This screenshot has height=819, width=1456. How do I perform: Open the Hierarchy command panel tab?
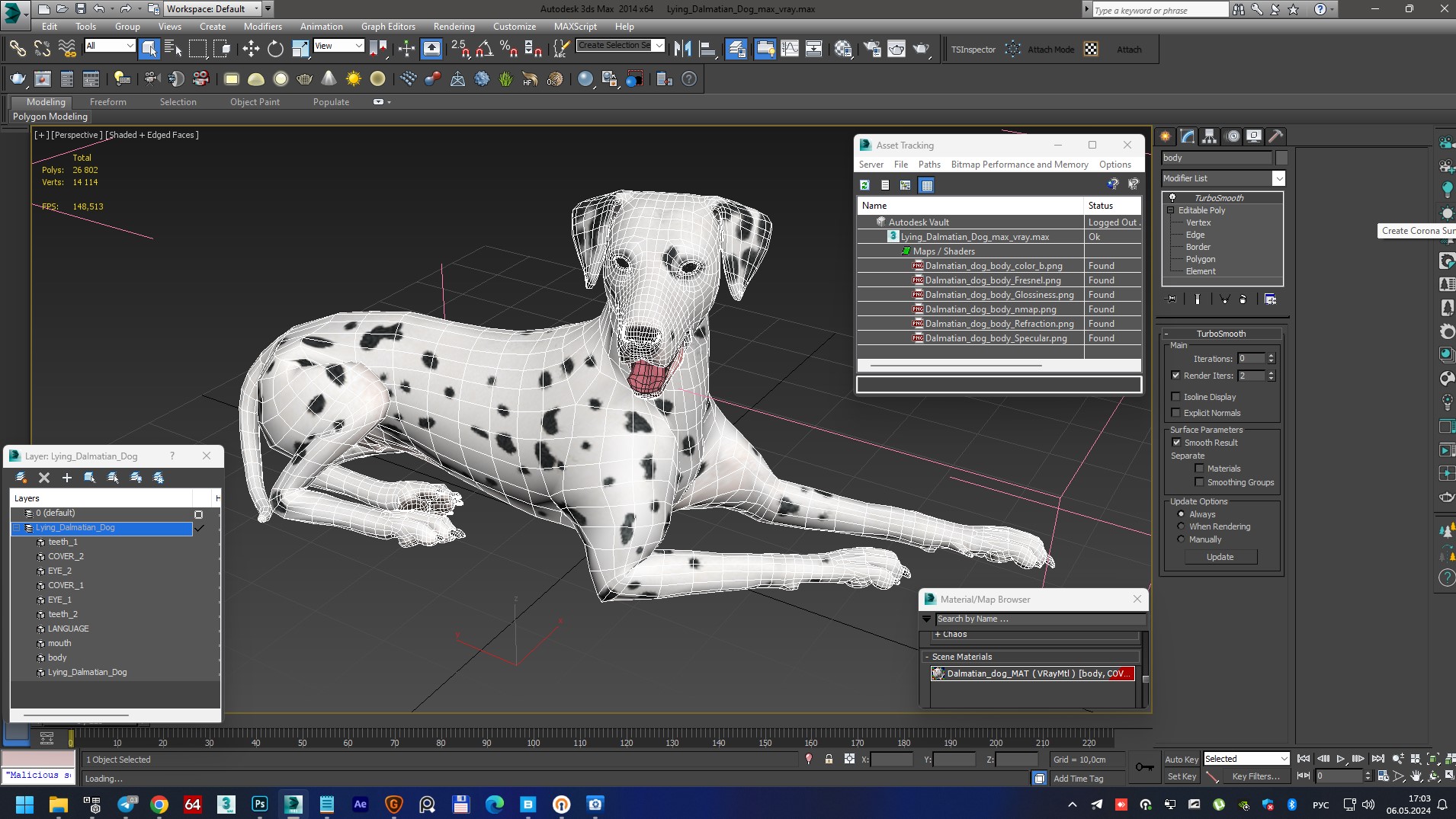pos(1210,136)
